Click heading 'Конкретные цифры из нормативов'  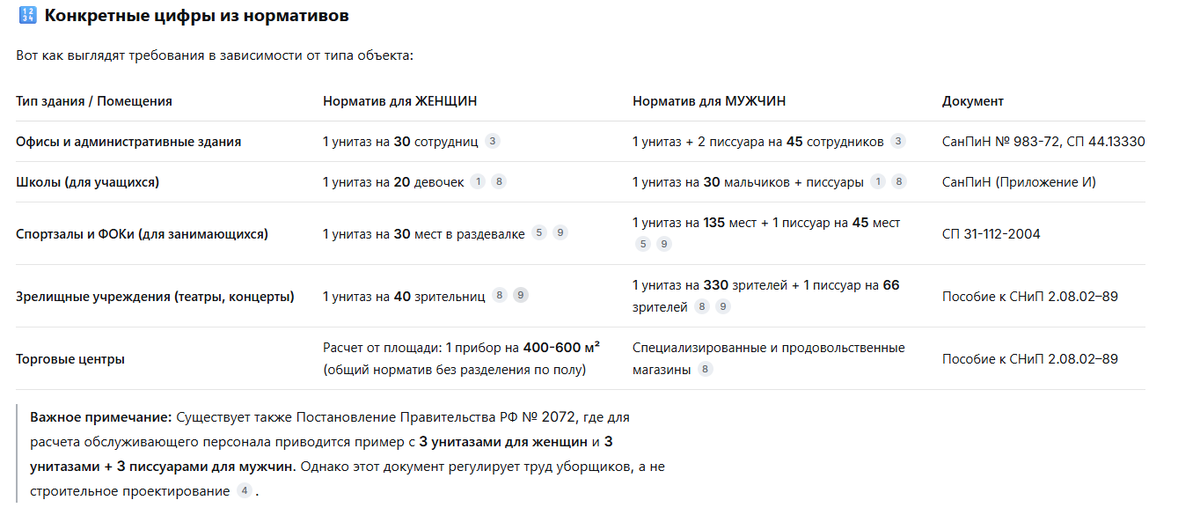[x=197, y=17]
